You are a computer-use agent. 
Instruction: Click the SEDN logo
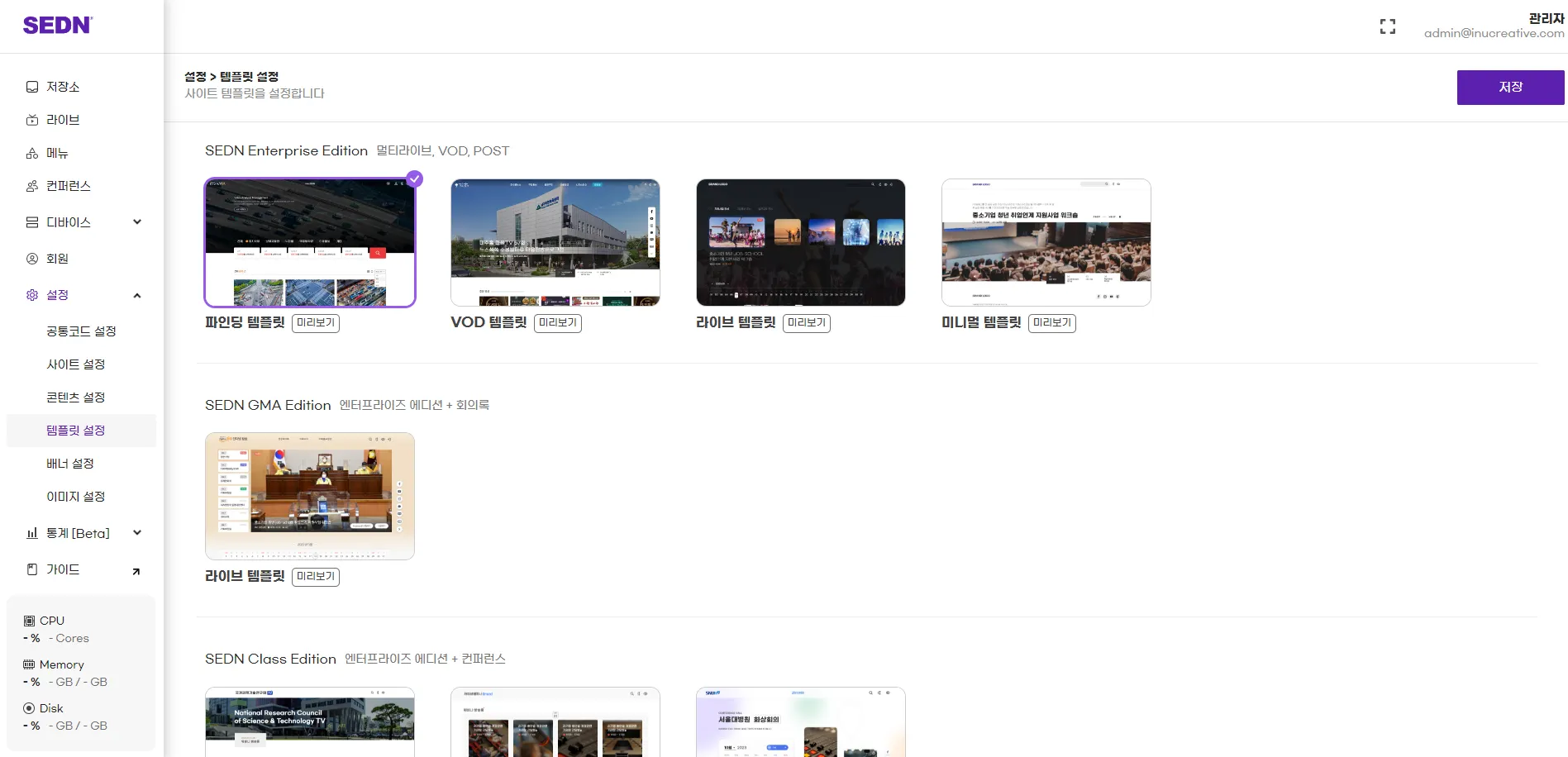(x=58, y=25)
